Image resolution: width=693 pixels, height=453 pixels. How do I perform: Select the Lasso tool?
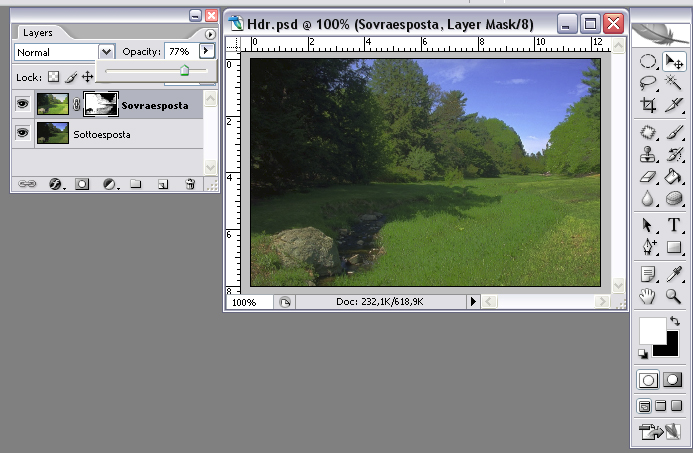pos(648,83)
